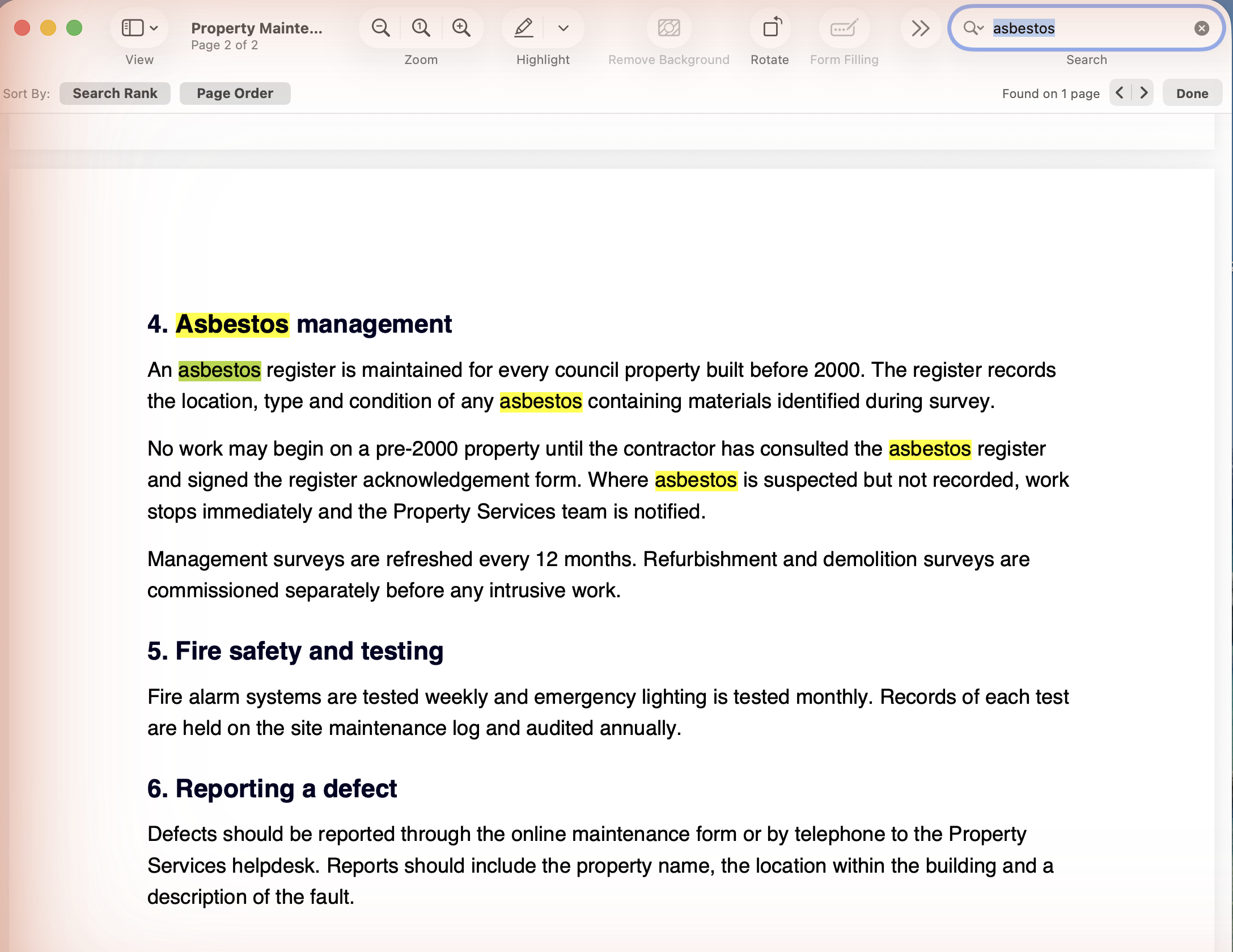Image resolution: width=1233 pixels, height=952 pixels.
Task: Click the '5. Fire safety and testing' heading
Action: [x=295, y=651]
